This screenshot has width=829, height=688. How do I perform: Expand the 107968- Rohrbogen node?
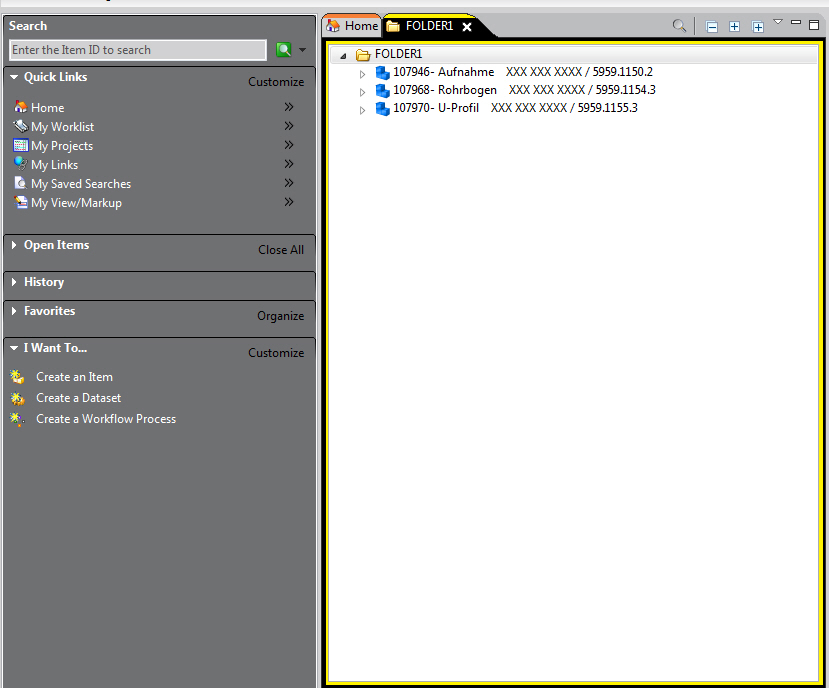click(x=362, y=93)
